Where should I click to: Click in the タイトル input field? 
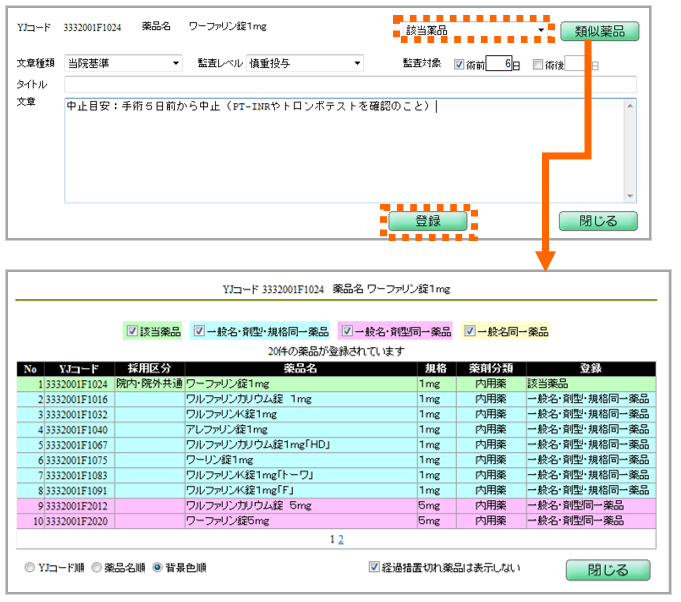[x=350, y=84]
